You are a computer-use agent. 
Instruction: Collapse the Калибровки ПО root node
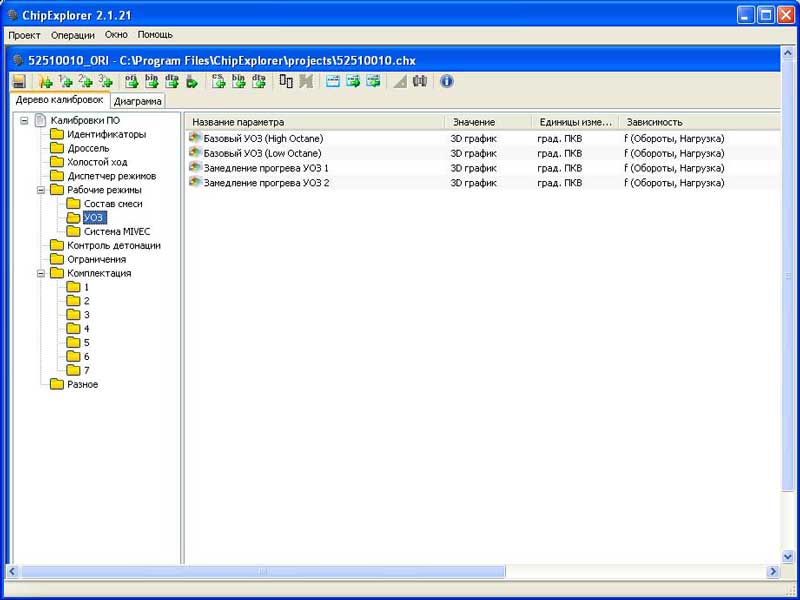(x=25, y=121)
